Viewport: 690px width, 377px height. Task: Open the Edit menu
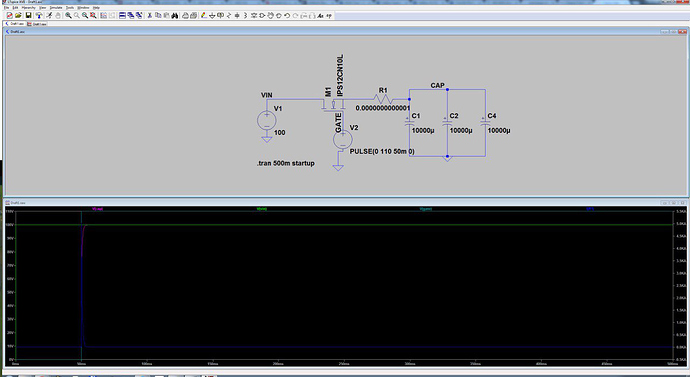click(x=15, y=7)
